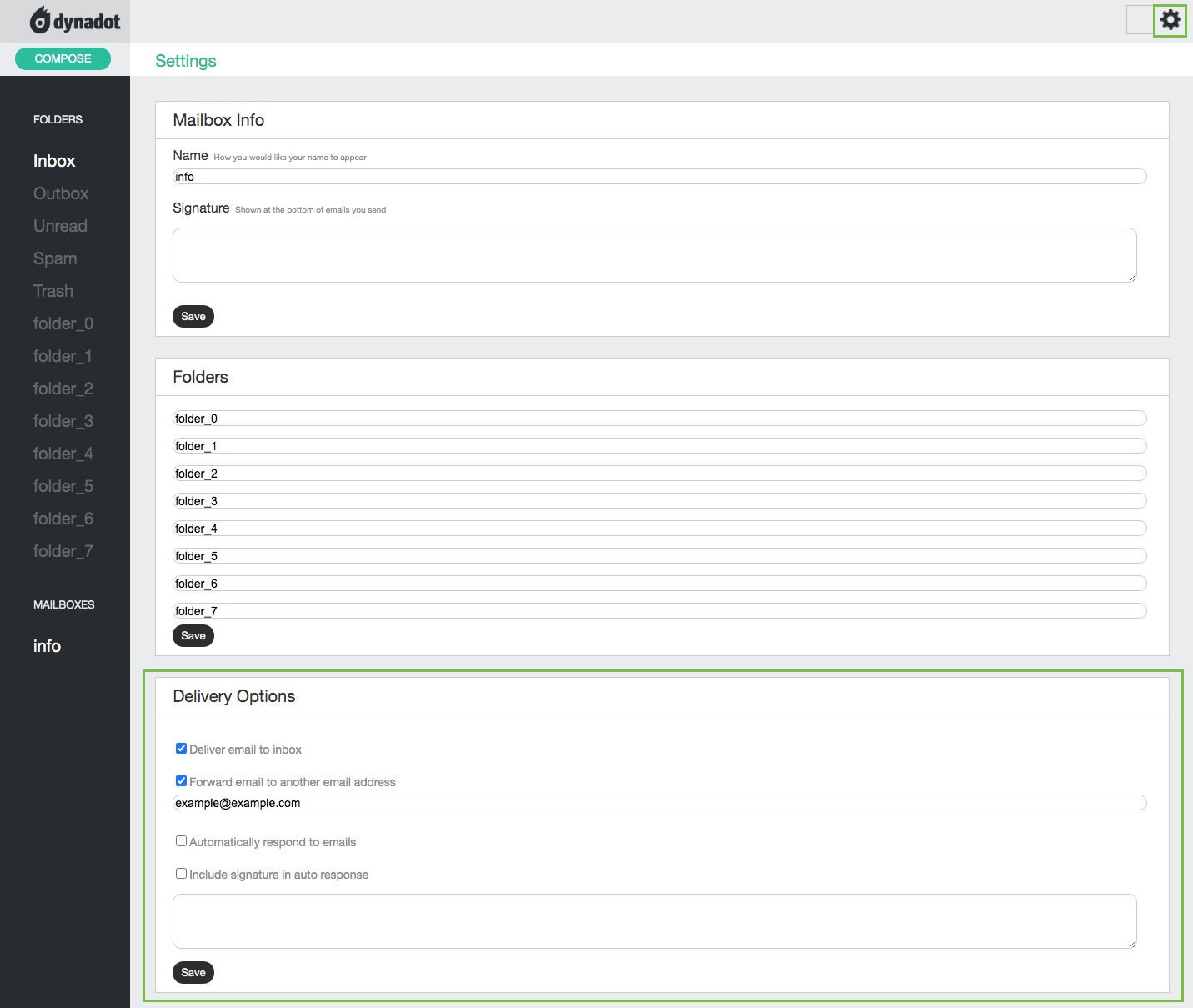Open the Outbox folder
Screen dimensions: 1193x1008
[x=60, y=193]
